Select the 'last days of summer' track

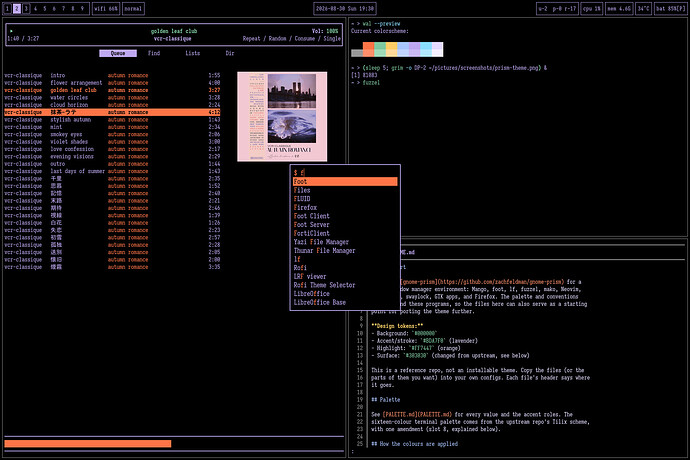click(112, 171)
